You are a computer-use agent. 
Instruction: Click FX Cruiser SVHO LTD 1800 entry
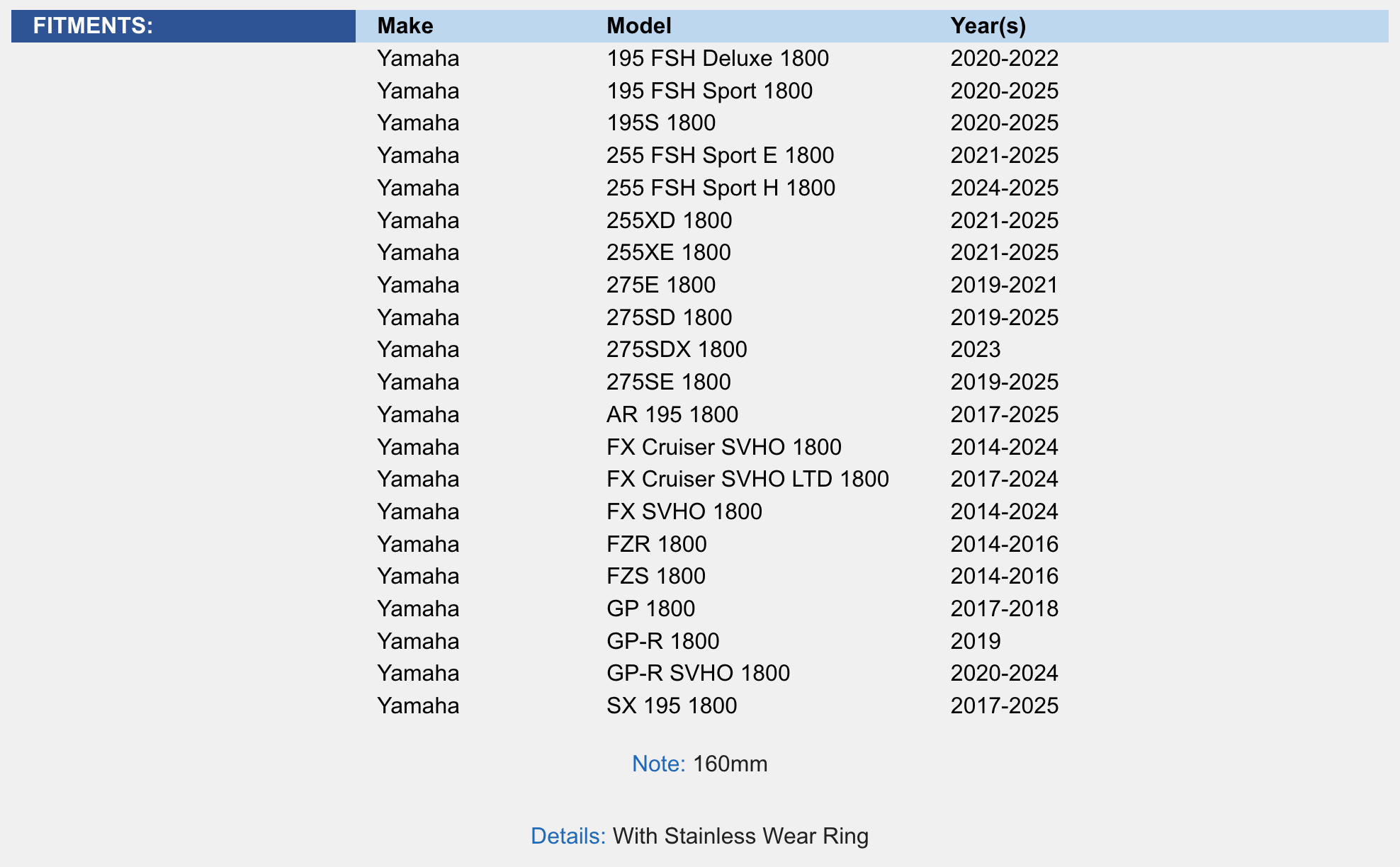click(747, 479)
